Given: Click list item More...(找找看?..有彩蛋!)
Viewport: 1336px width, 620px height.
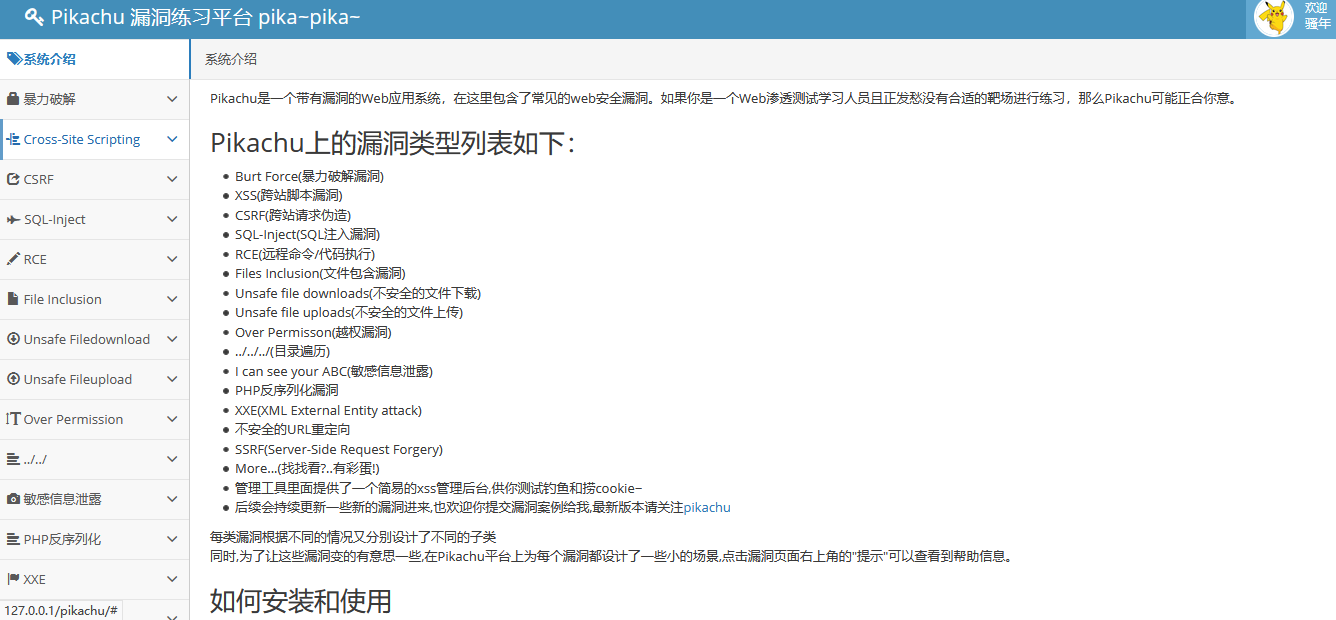Looking at the screenshot, I should [307, 468].
